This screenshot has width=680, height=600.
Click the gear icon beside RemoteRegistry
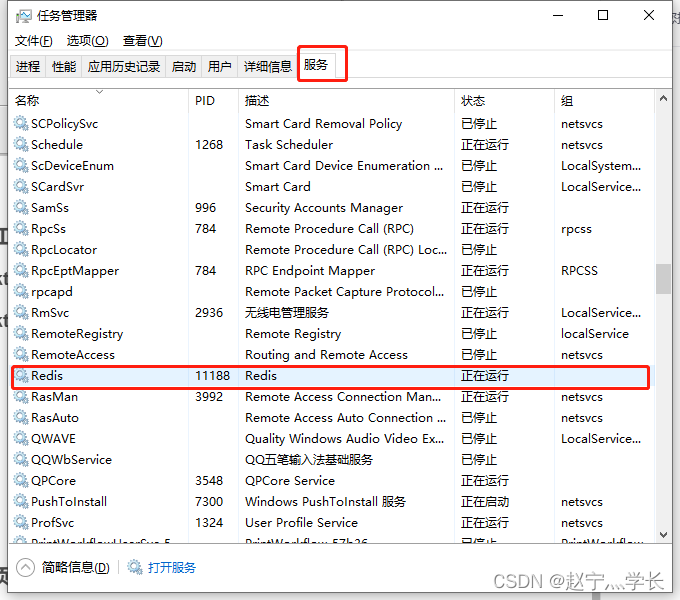click(21, 333)
